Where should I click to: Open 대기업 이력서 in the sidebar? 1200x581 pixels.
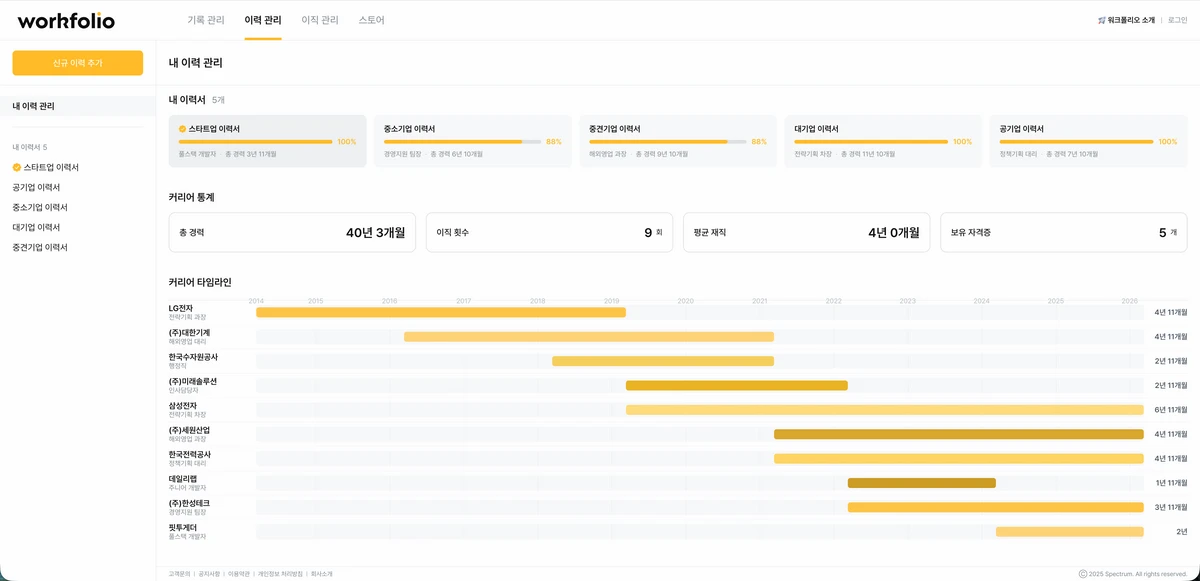coord(36,227)
